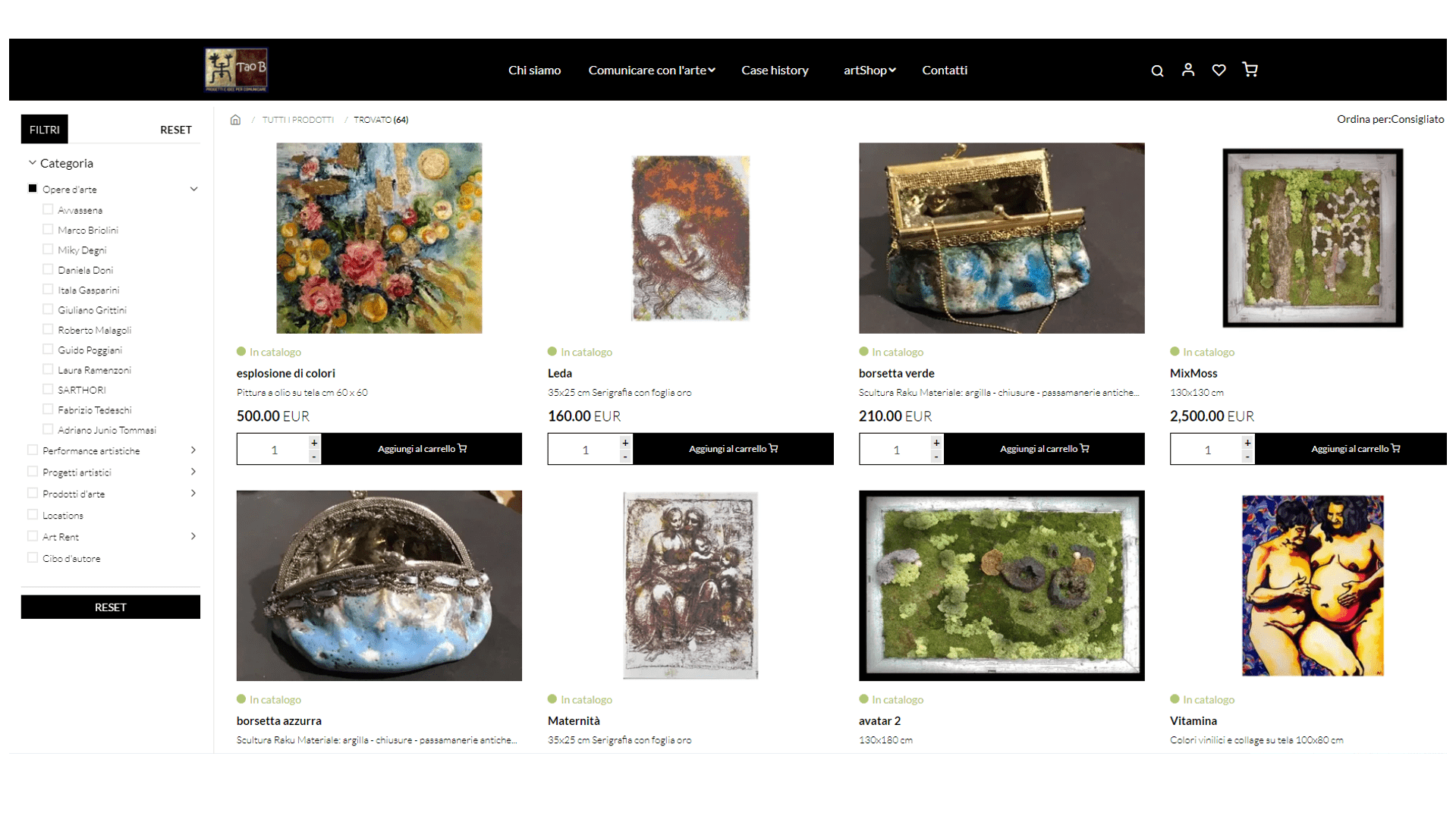
Task: Open the Case history page
Action: tap(775, 70)
